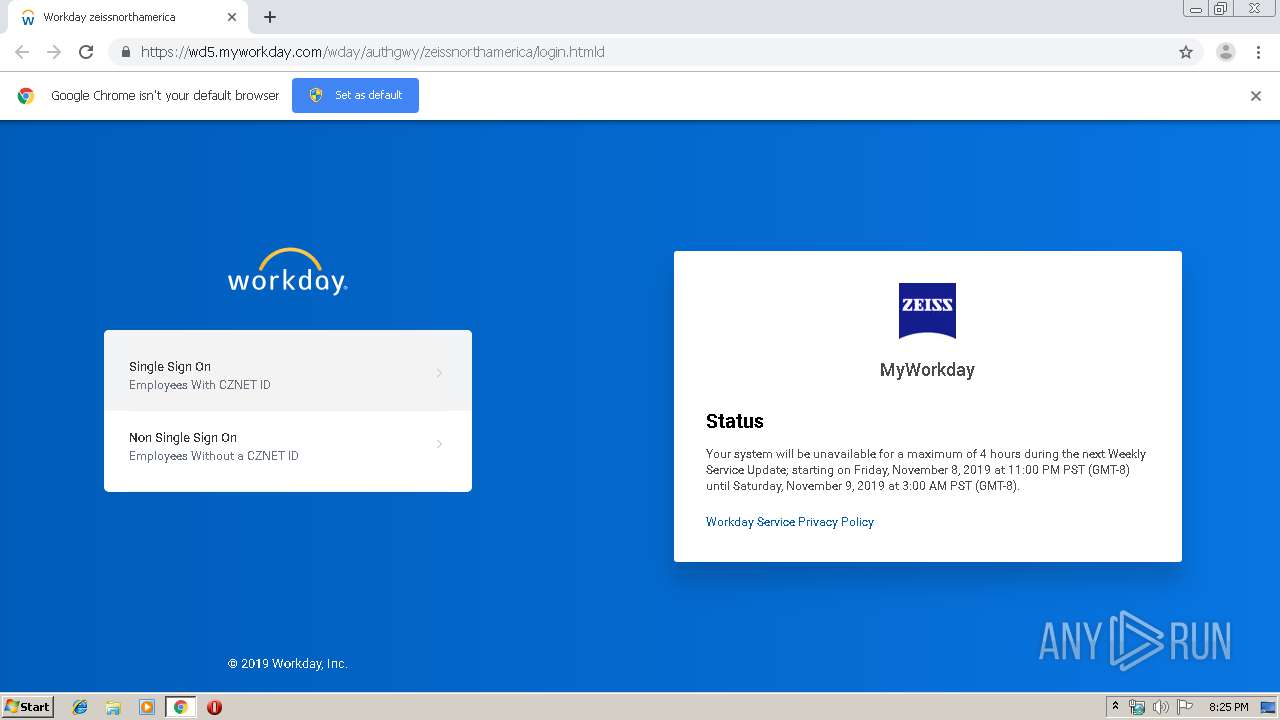Set Chrome as default browser
This screenshot has width=1280, height=720.
[355, 95]
